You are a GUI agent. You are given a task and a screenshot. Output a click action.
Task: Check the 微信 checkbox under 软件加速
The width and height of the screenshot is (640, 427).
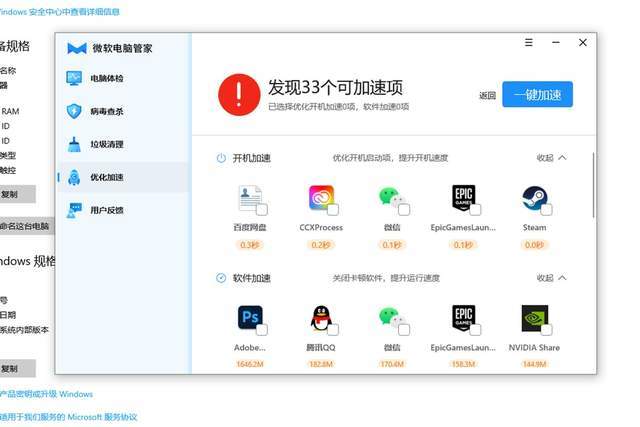[x=404, y=330]
